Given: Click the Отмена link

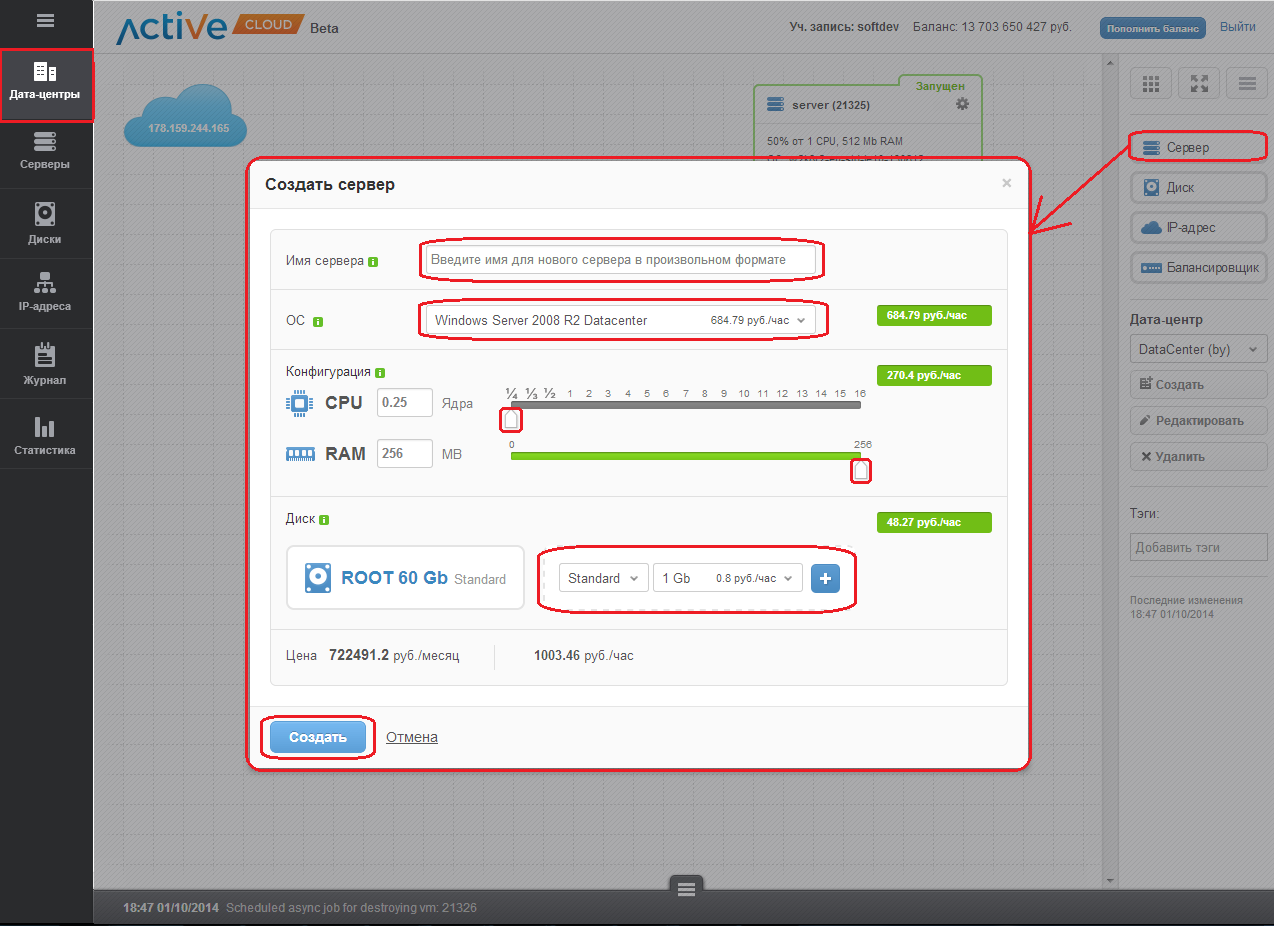Looking at the screenshot, I should pyautogui.click(x=412, y=737).
